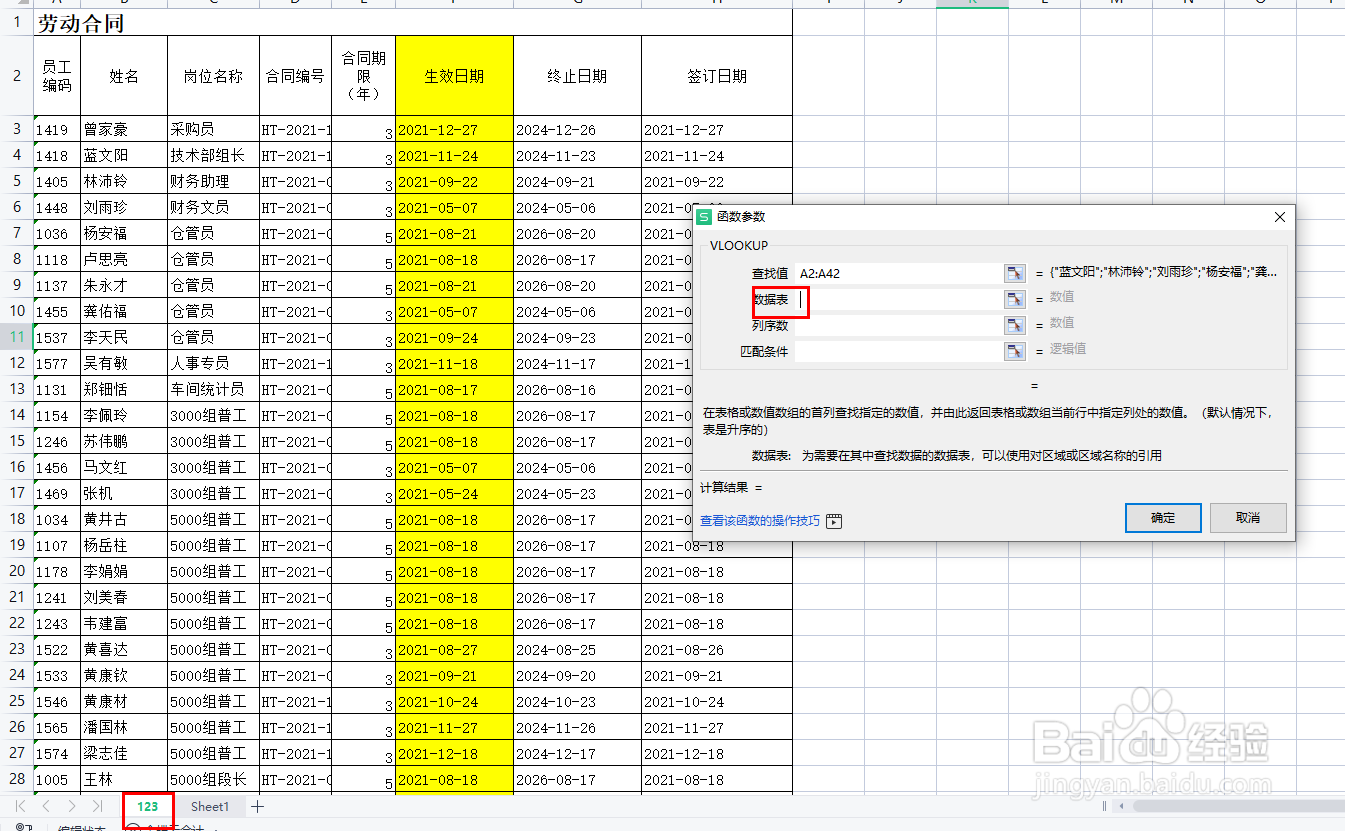Open the 查看该函数的操作技巧 link
Screen dimensions: 1345x831
(760, 521)
